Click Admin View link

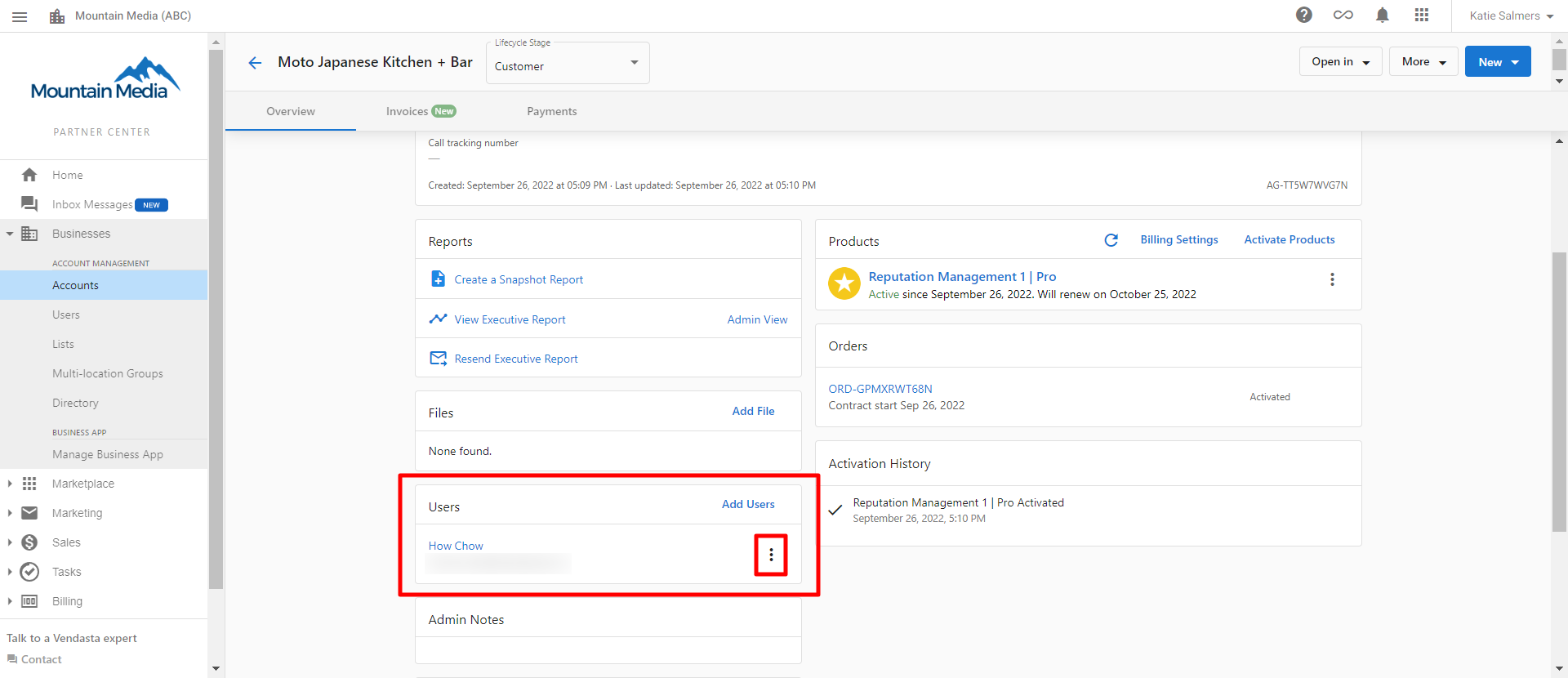[x=757, y=319]
